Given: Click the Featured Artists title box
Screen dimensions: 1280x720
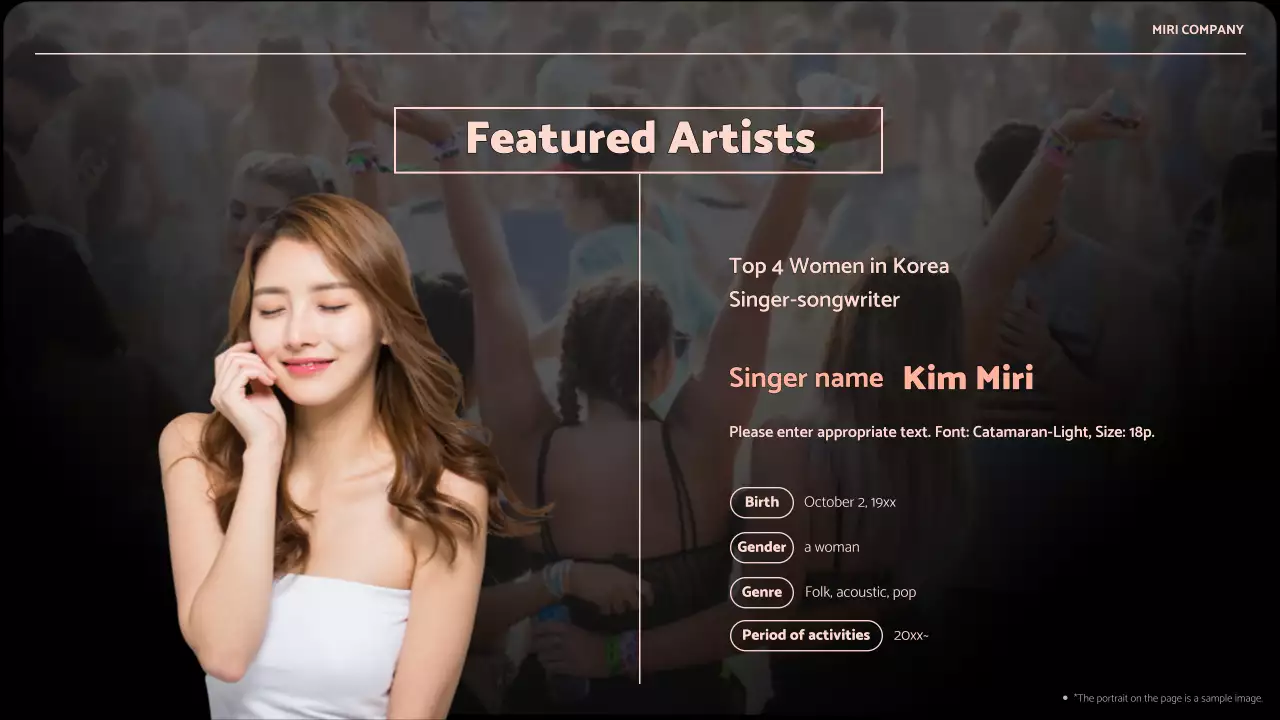Looking at the screenshot, I should (x=638, y=140).
